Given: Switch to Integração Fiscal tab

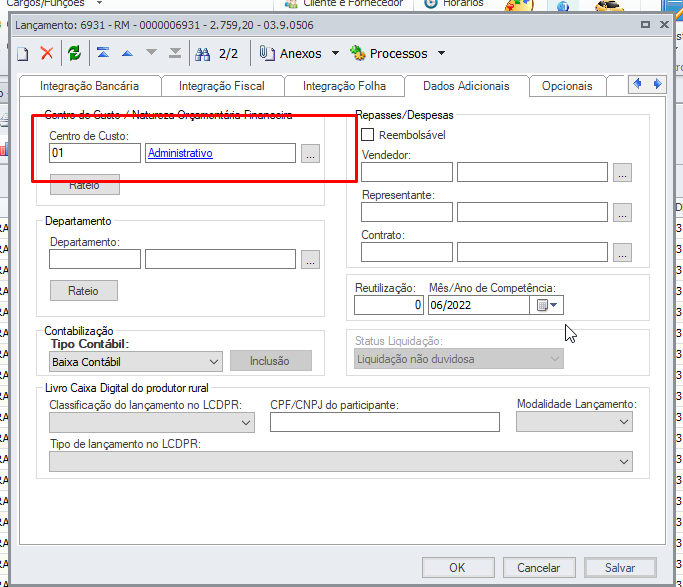Looking at the screenshot, I should 222,86.
